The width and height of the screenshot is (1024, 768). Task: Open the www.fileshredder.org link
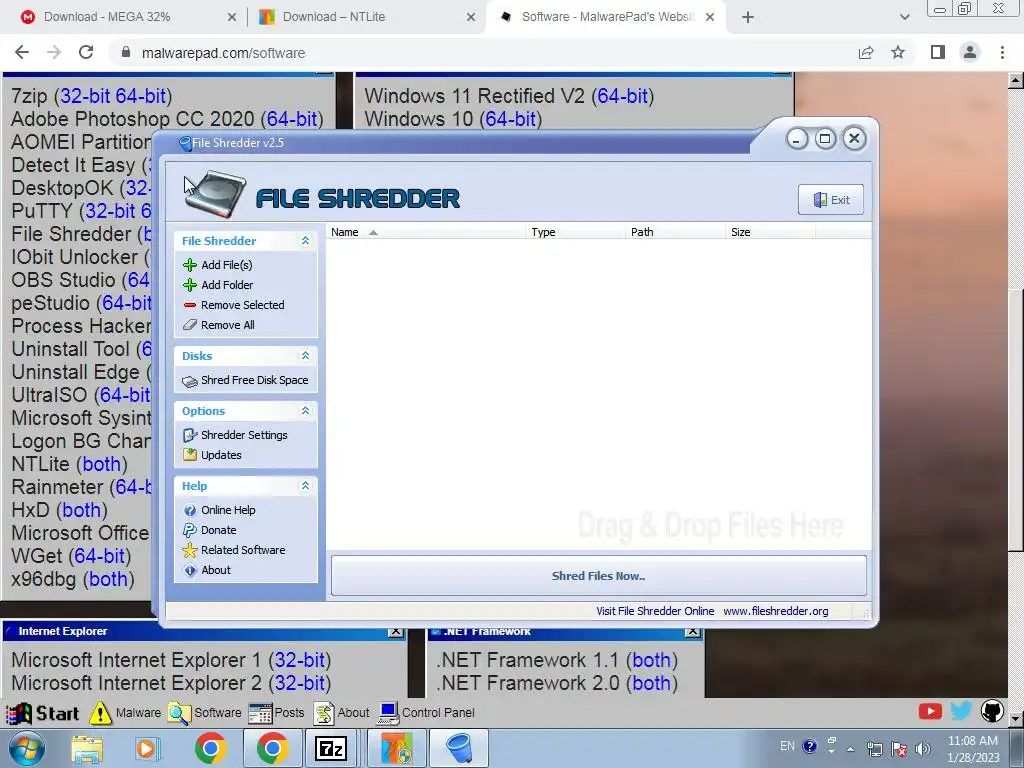(x=776, y=611)
